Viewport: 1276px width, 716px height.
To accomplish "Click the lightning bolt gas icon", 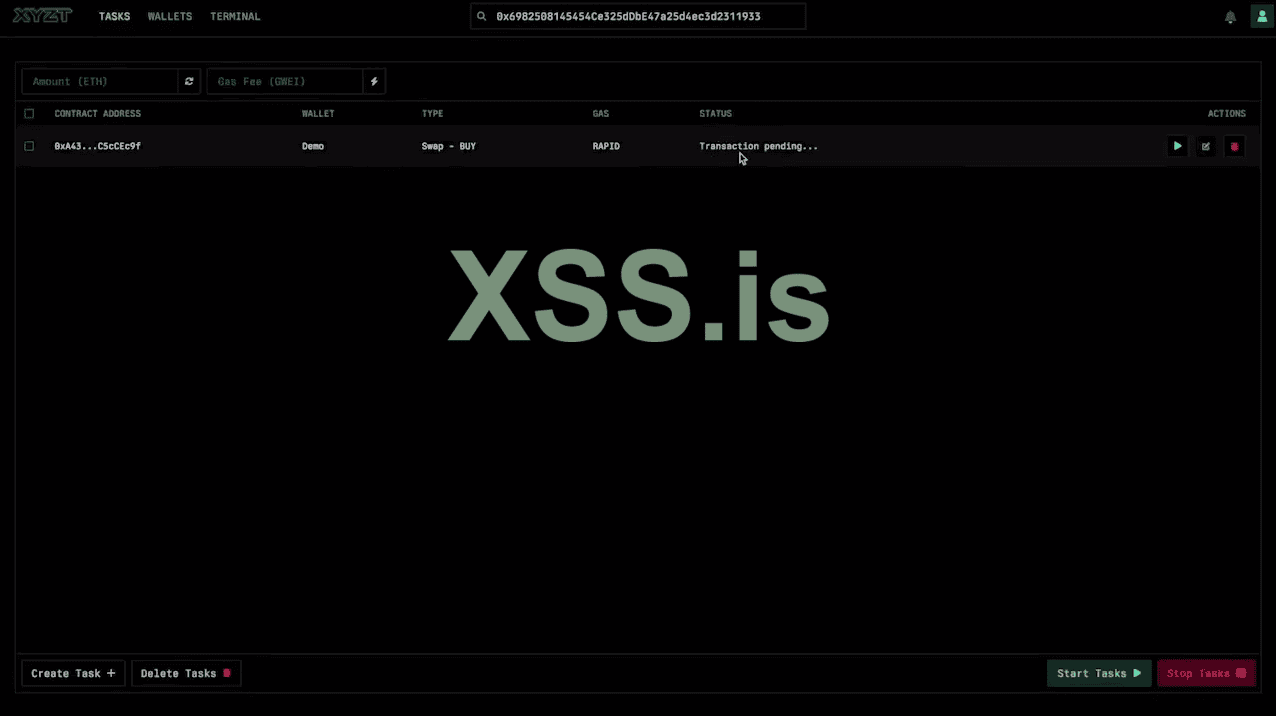I will tap(374, 82).
